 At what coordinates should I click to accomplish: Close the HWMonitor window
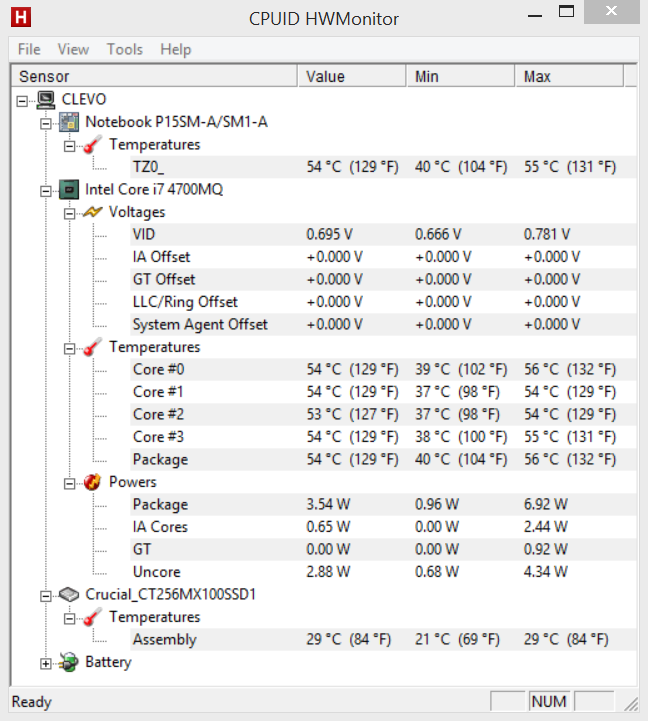pos(611,11)
